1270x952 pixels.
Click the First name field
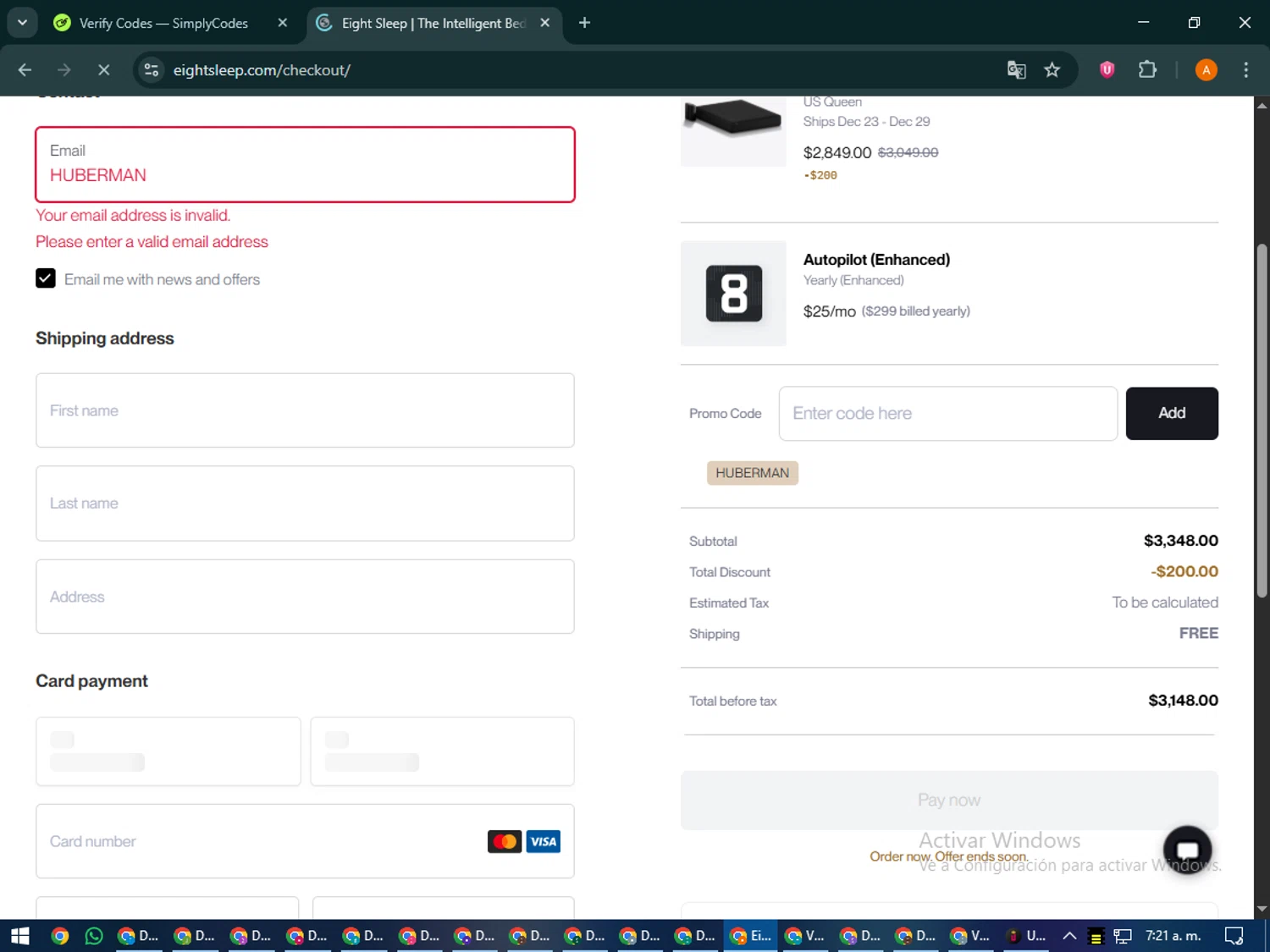305,410
